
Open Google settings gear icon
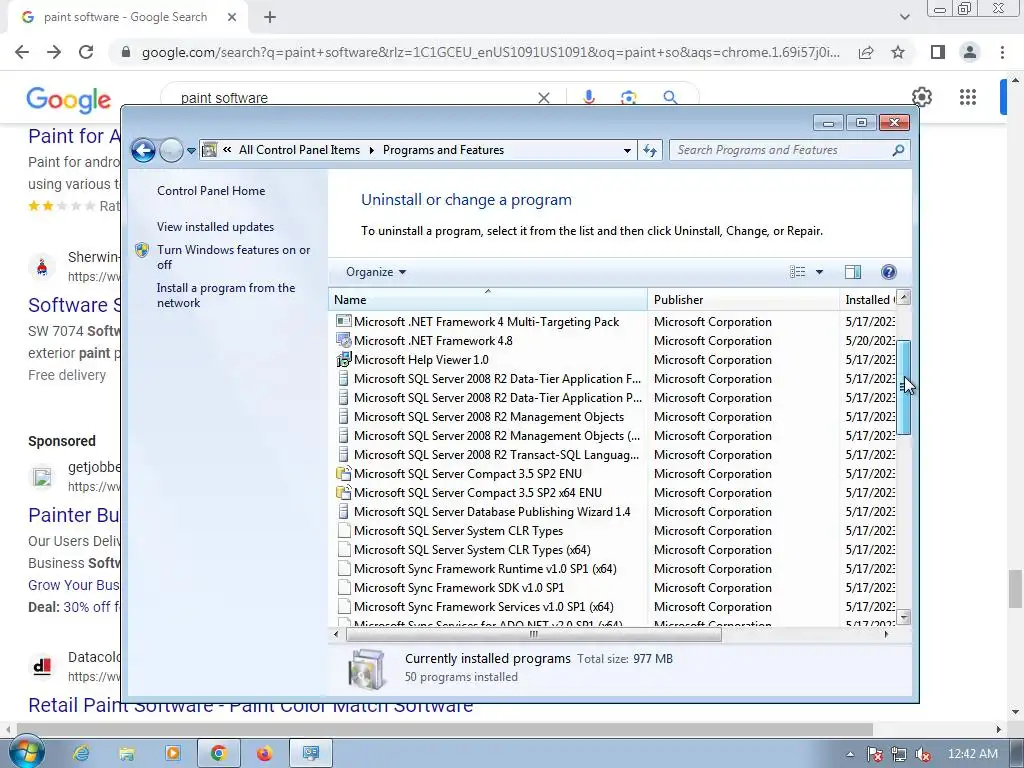(x=921, y=97)
